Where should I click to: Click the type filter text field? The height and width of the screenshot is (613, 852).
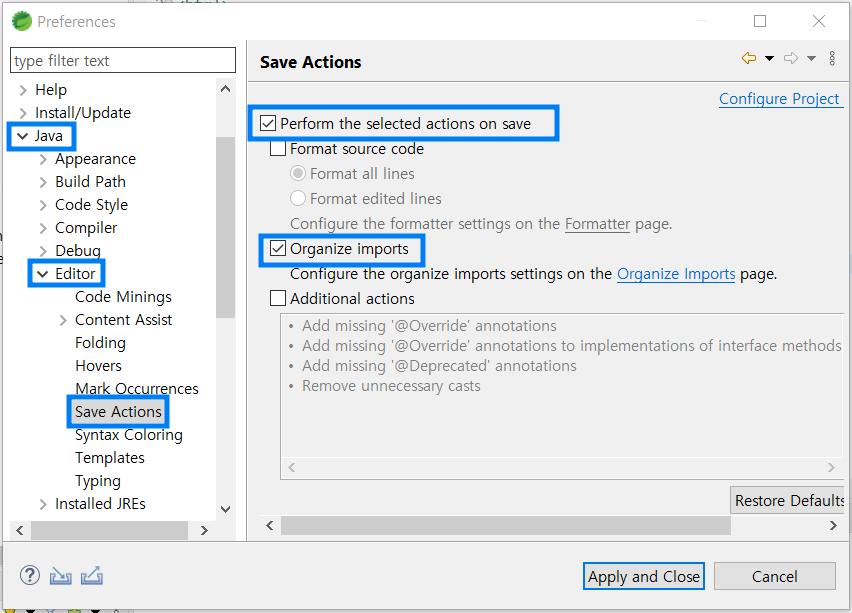[x=123, y=60]
